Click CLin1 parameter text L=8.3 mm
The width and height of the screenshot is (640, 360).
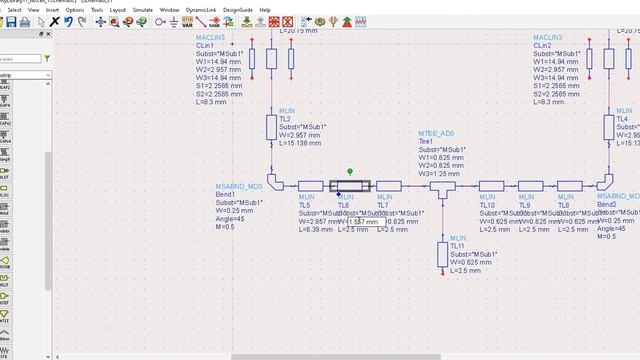(211, 102)
